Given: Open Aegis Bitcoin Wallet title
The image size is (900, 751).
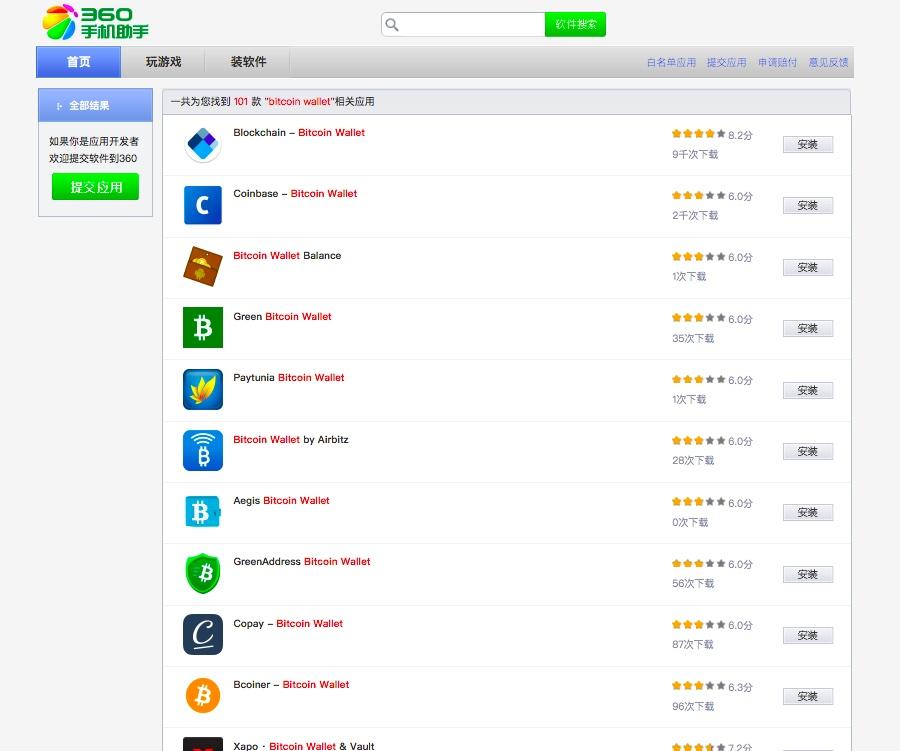Looking at the screenshot, I should (281, 501).
